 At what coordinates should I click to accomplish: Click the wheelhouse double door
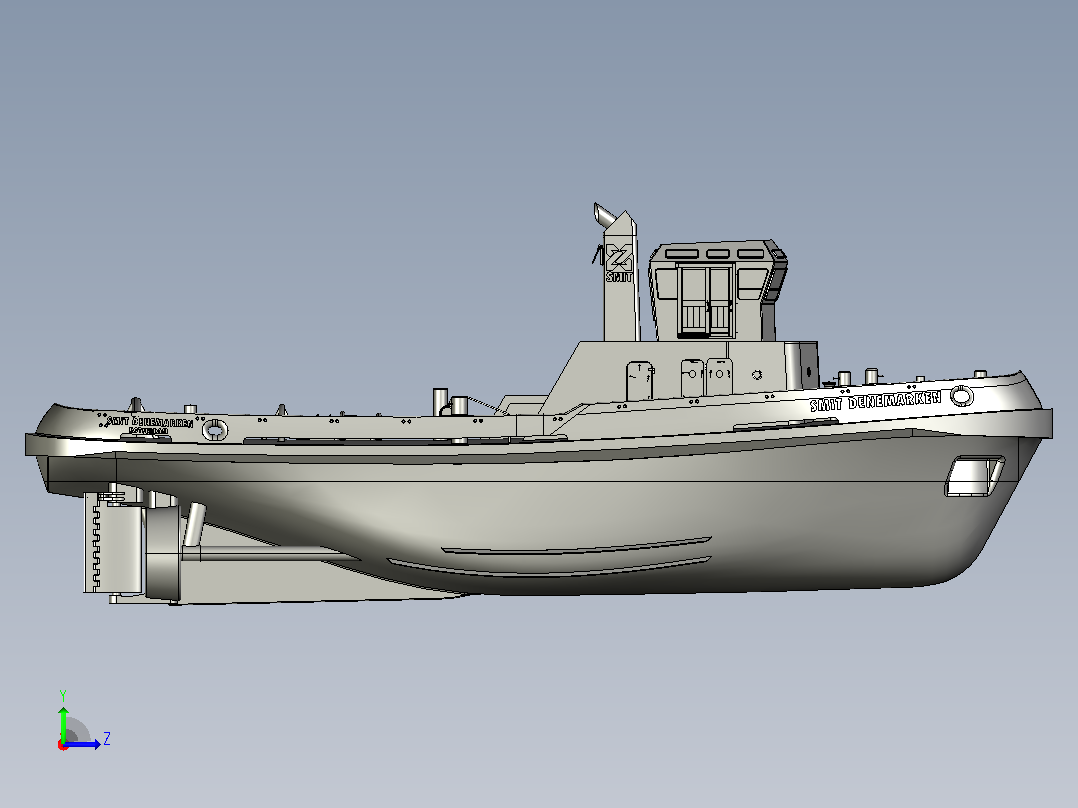(705, 301)
